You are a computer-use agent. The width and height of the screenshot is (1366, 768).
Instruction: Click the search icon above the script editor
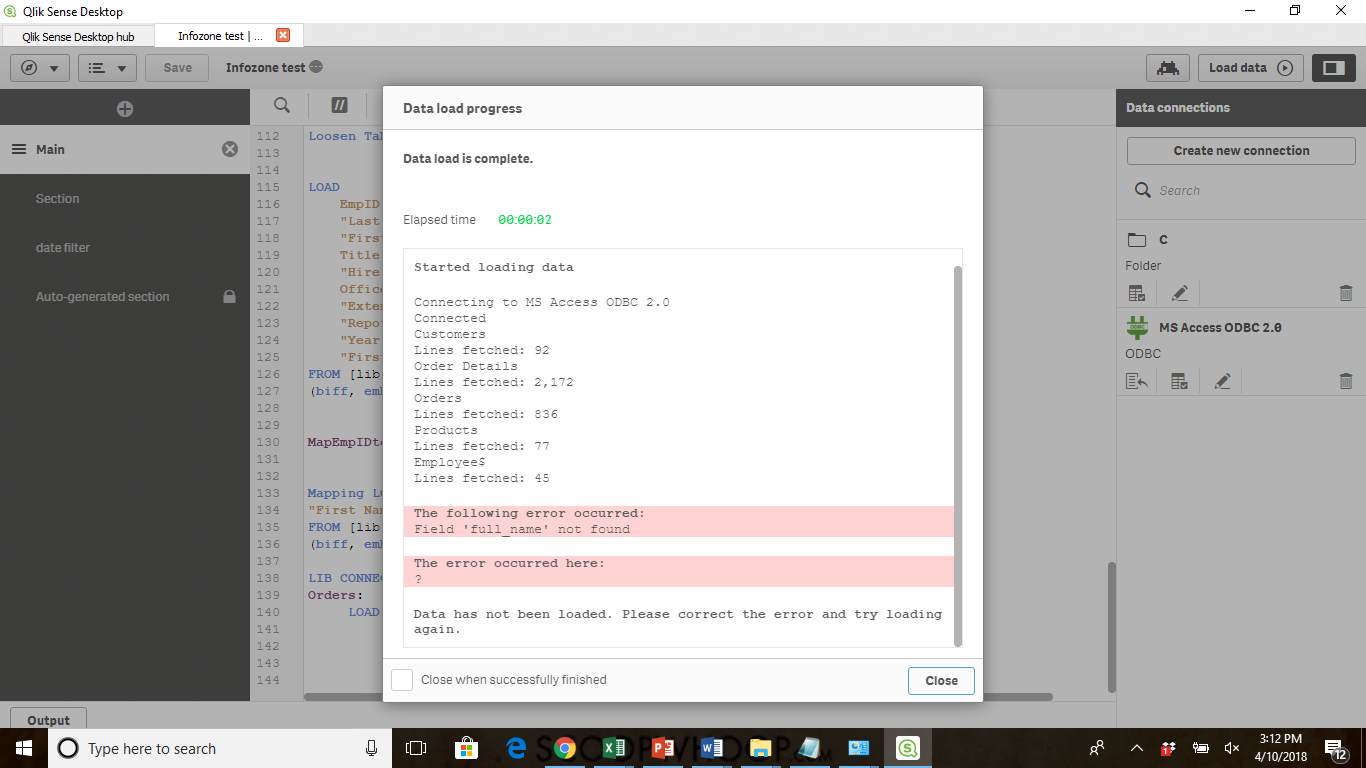point(281,105)
